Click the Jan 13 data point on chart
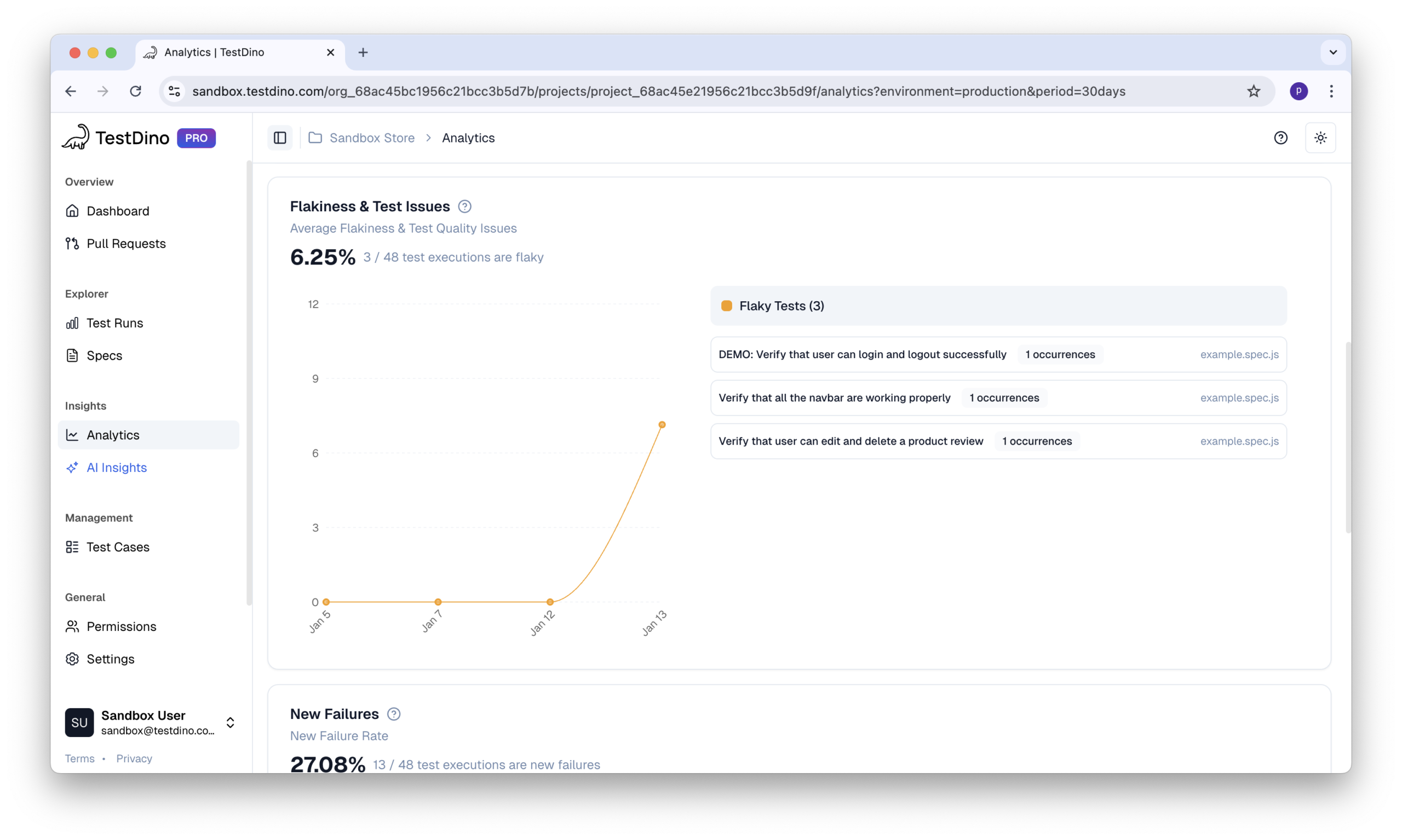The width and height of the screenshot is (1402, 840). (x=662, y=424)
